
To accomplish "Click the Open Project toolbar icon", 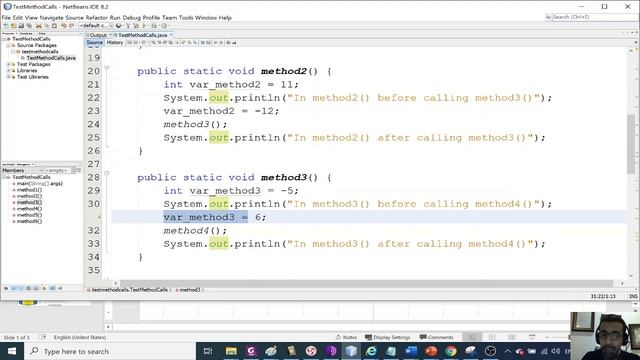I will pyautogui.click(x=21, y=26).
